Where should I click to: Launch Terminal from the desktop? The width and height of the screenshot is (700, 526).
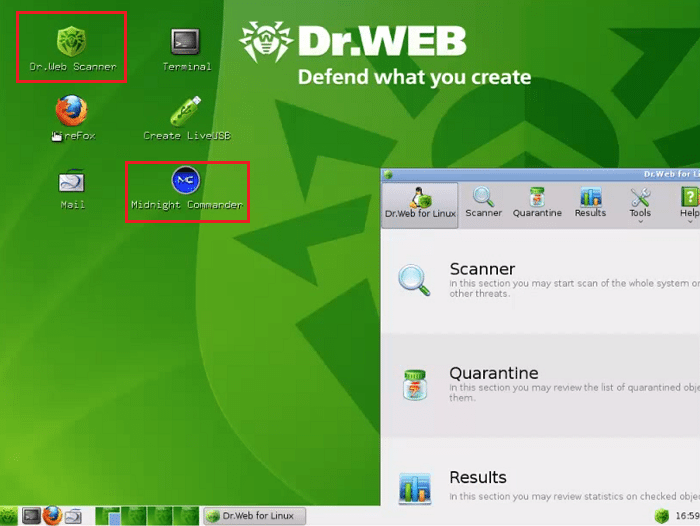186,50
